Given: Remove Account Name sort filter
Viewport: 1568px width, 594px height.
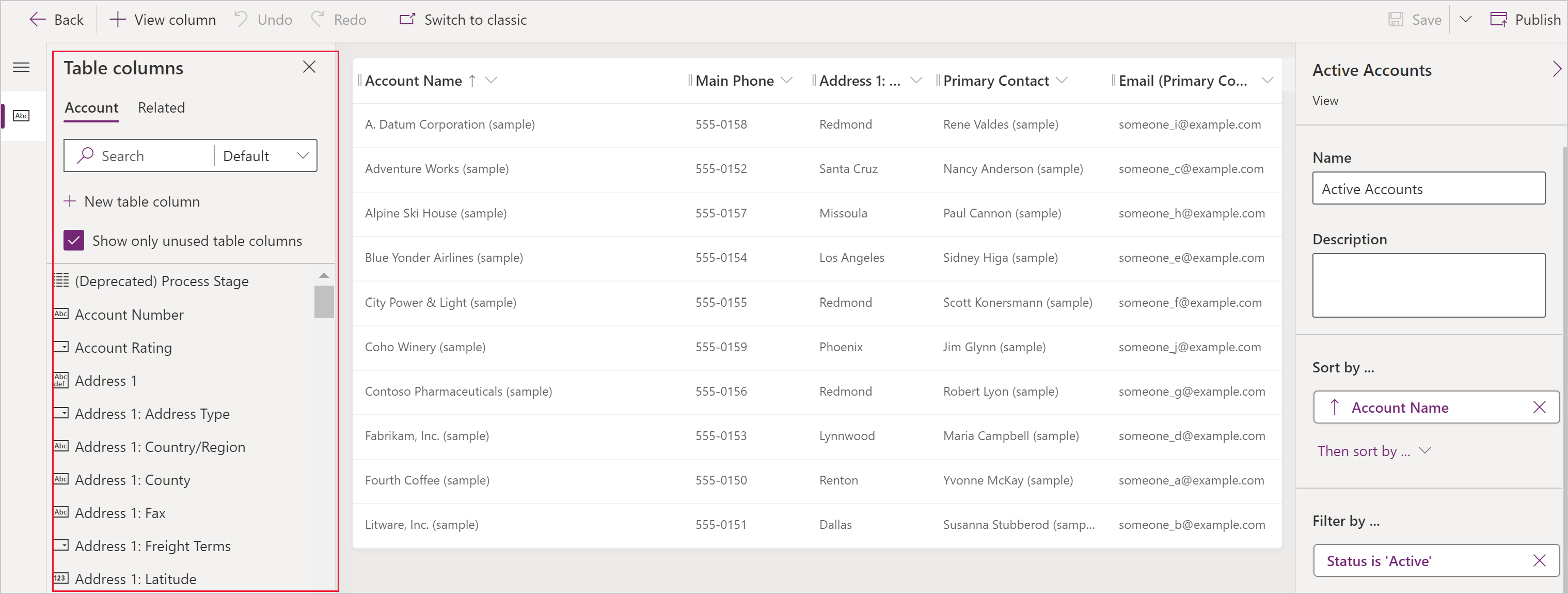Looking at the screenshot, I should [x=1537, y=407].
